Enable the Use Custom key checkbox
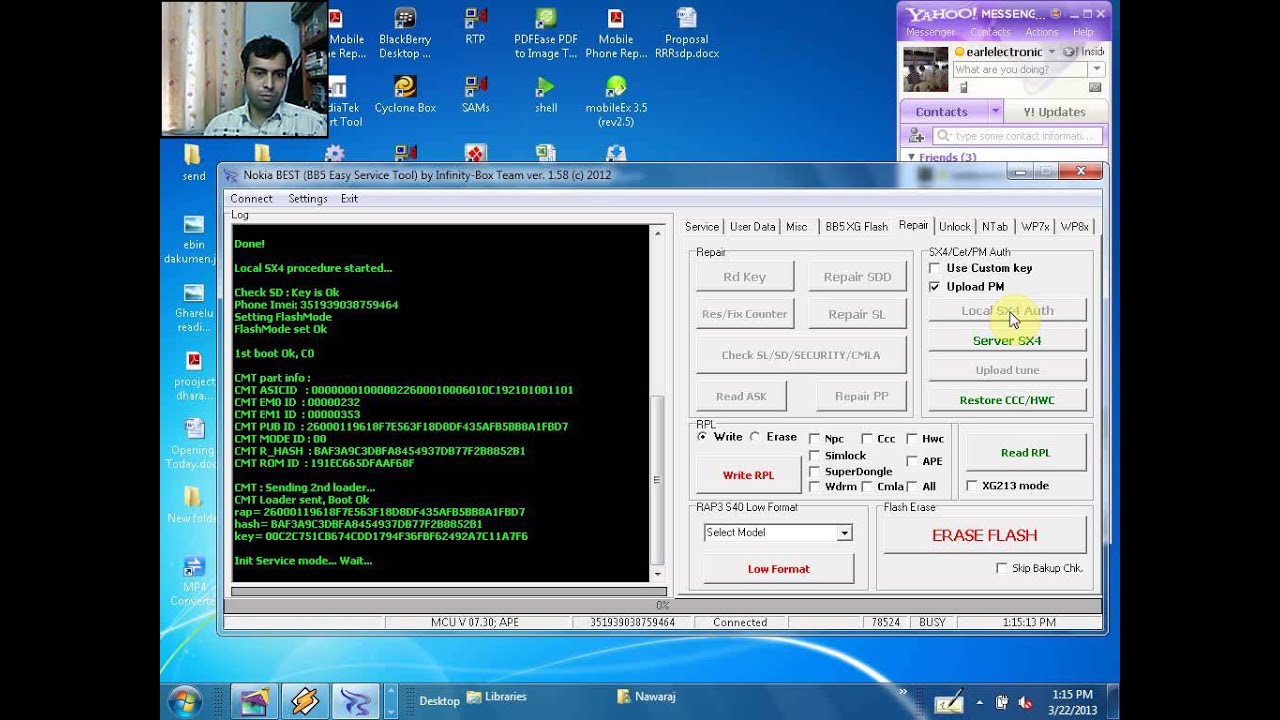The image size is (1280, 720). coord(935,268)
